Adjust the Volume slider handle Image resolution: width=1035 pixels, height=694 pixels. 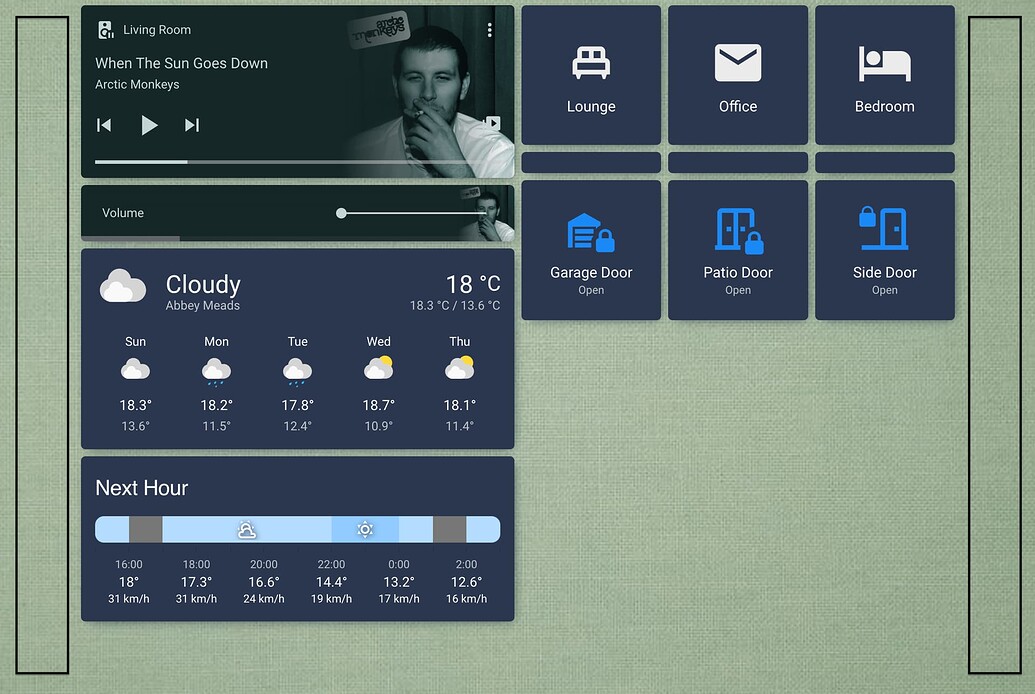341,213
